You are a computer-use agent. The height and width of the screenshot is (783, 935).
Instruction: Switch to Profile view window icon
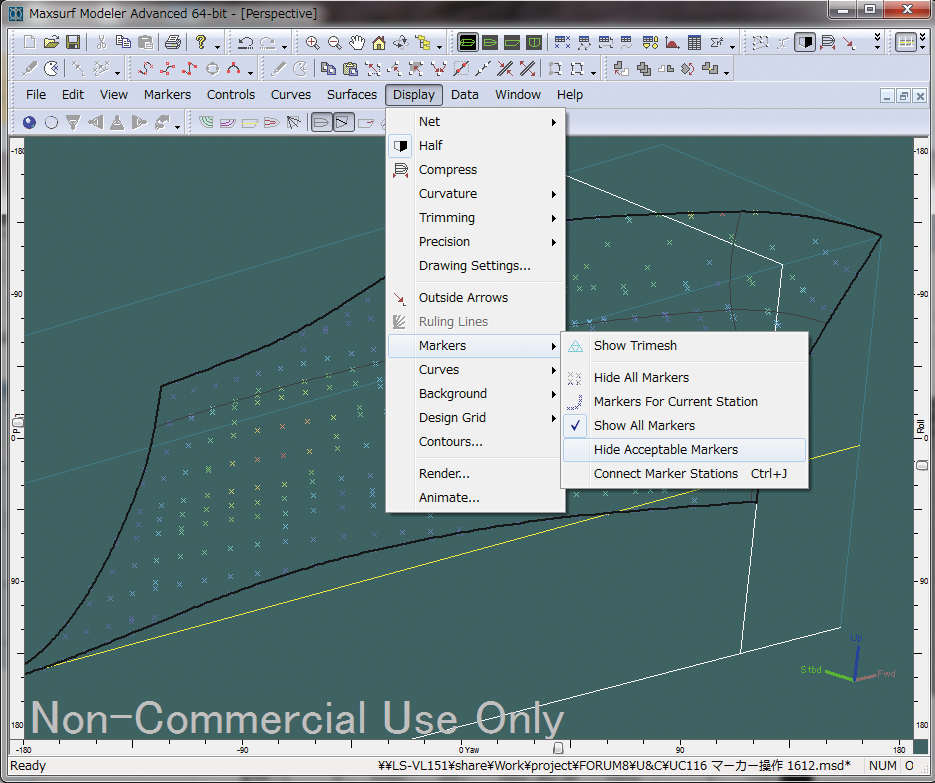point(512,42)
